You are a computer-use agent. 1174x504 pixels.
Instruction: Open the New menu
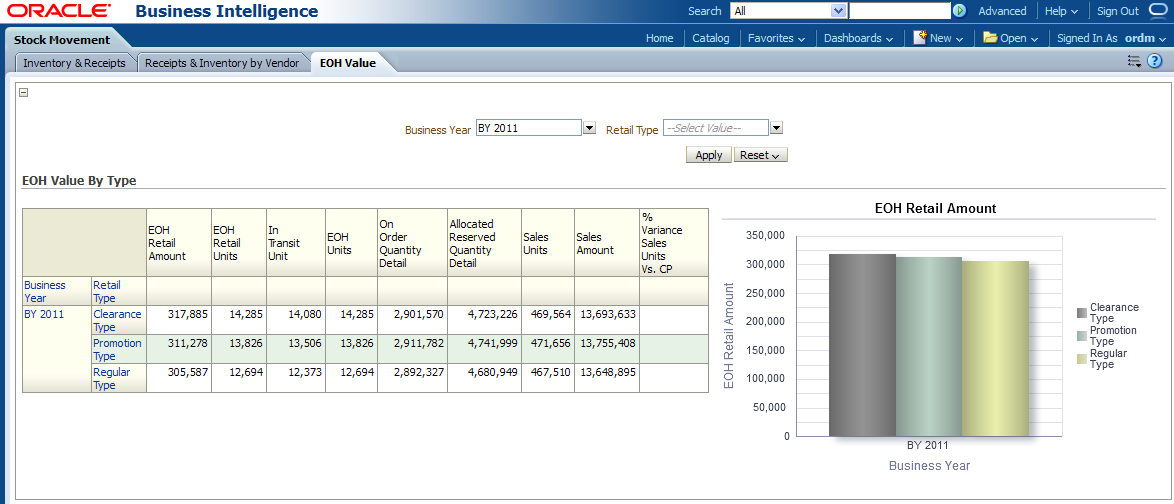[938, 38]
